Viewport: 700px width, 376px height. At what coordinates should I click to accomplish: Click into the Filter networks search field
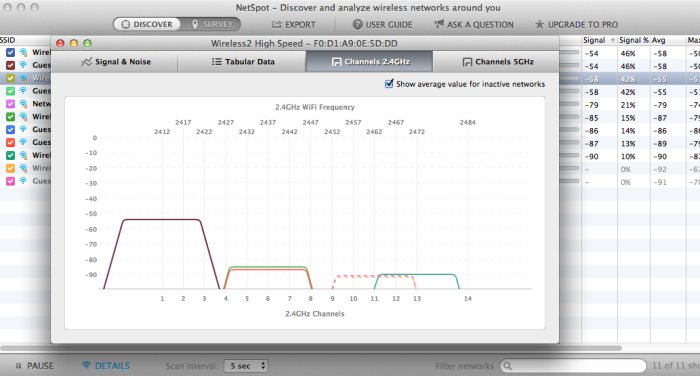573,366
